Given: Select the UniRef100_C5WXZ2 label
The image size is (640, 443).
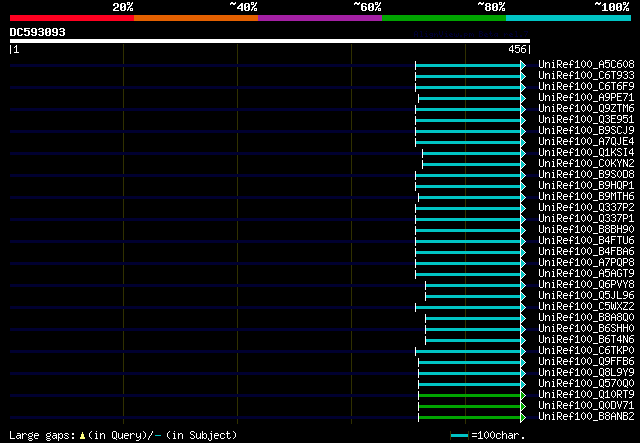Looking at the screenshot, I should point(586,307).
